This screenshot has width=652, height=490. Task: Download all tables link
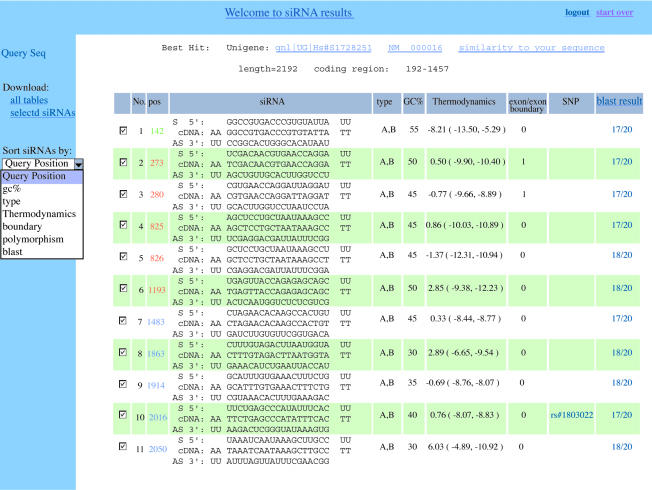coord(29,100)
